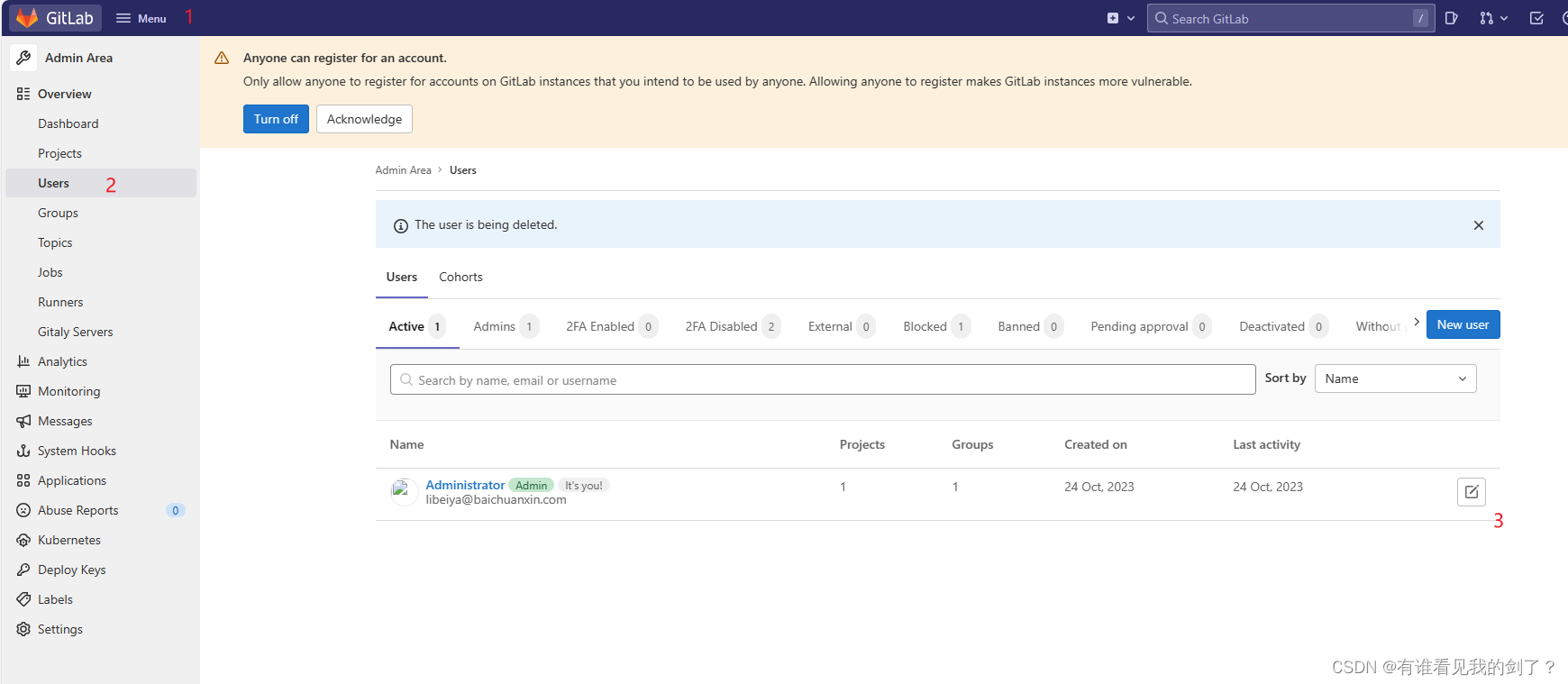Click the info icon in deletion alert
This screenshot has width=1568, height=684.
[x=401, y=225]
